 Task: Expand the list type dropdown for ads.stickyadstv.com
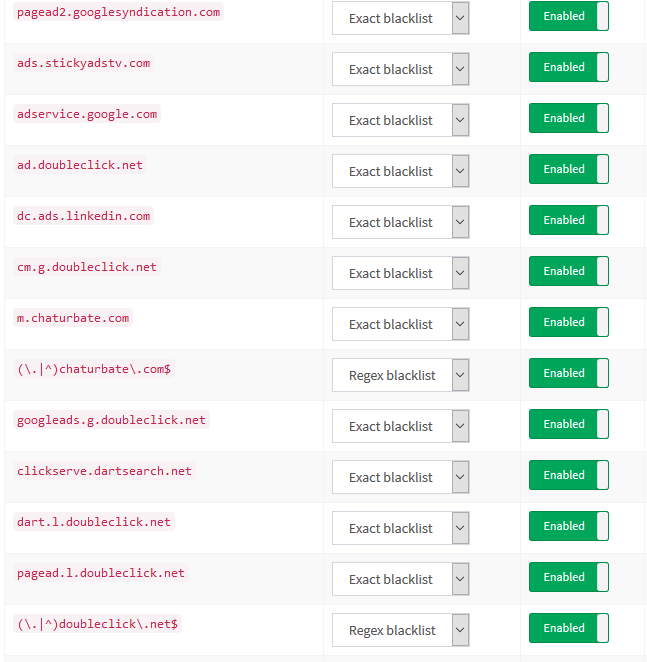[400, 69]
